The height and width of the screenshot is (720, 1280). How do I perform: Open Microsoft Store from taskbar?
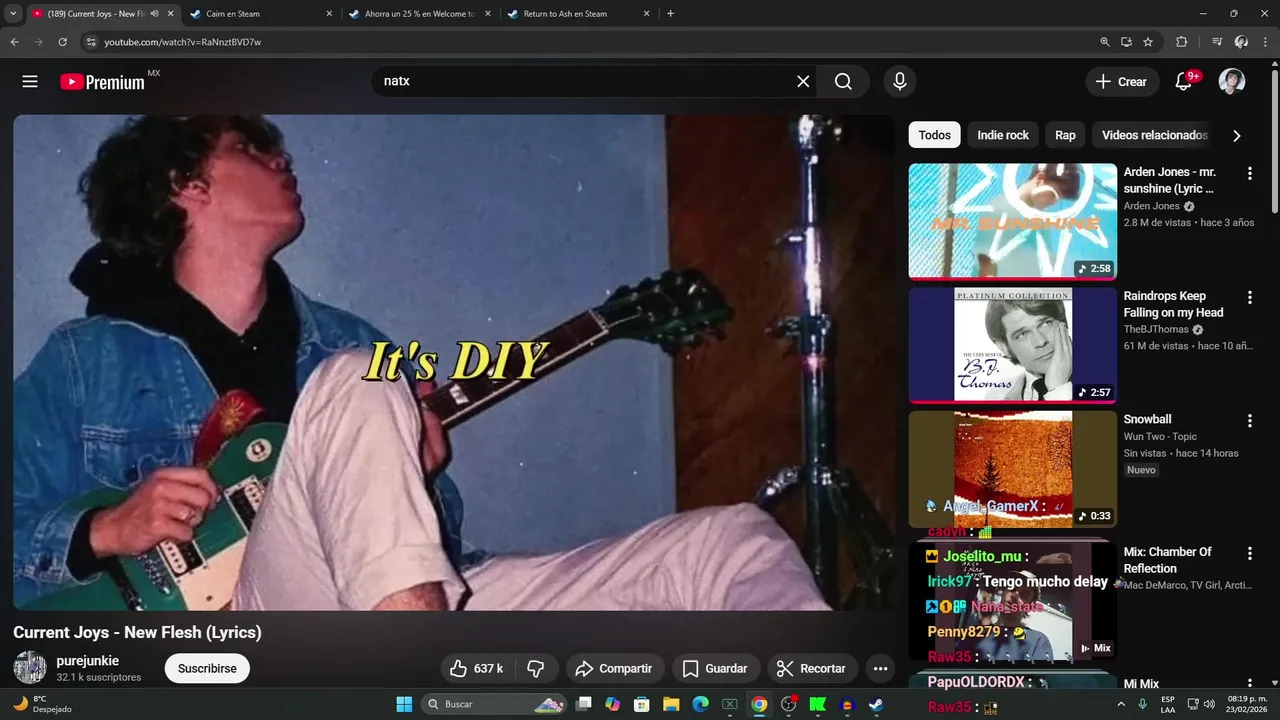tap(642, 704)
